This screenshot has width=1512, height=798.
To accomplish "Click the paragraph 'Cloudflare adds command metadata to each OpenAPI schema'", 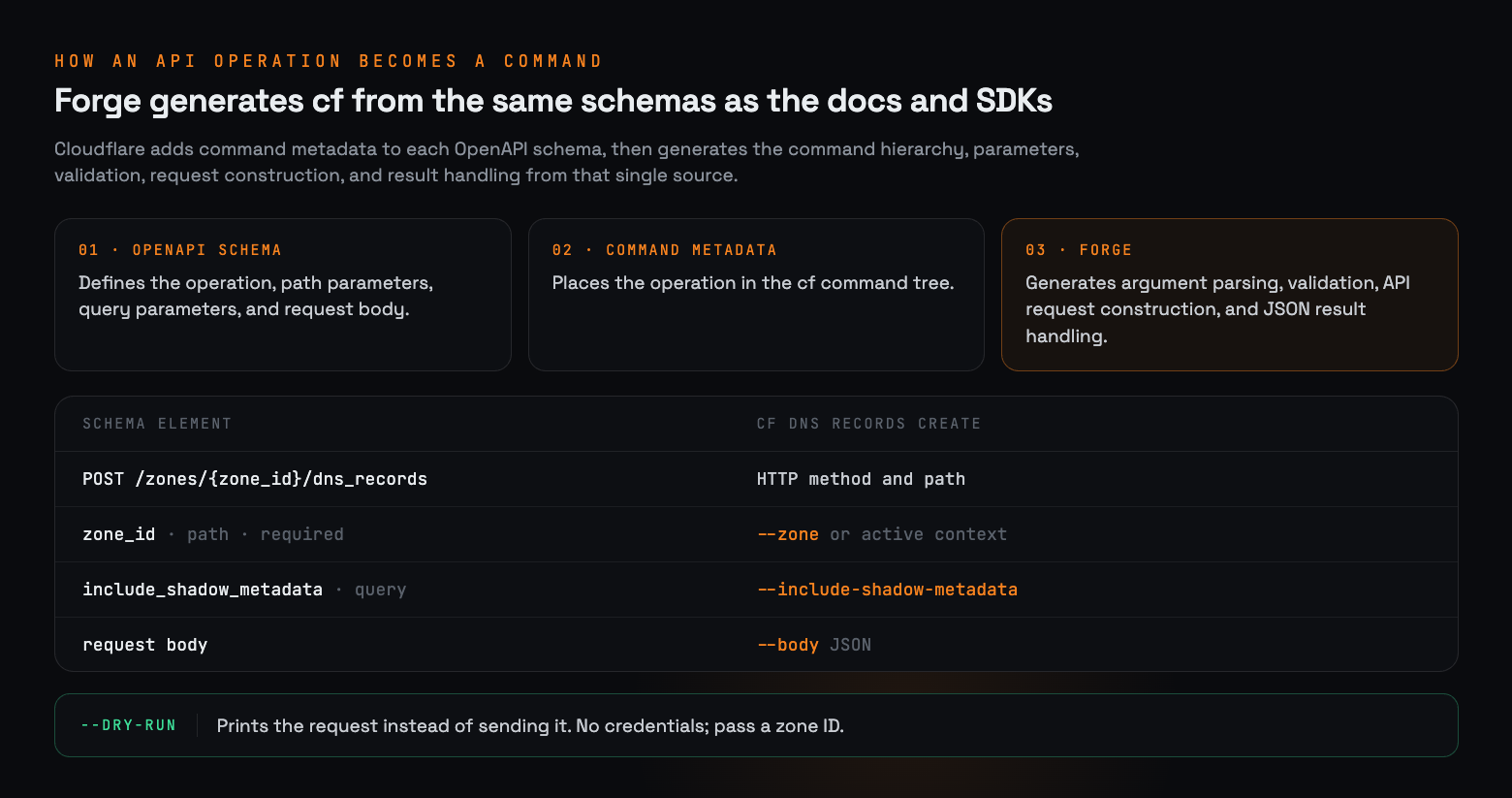I will coord(567,162).
